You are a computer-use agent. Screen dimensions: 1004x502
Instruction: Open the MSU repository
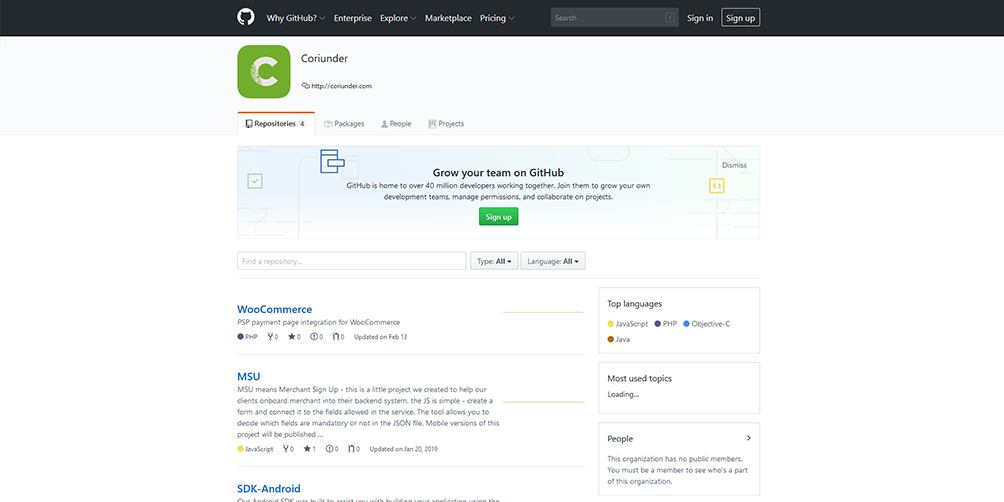tap(249, 376)
